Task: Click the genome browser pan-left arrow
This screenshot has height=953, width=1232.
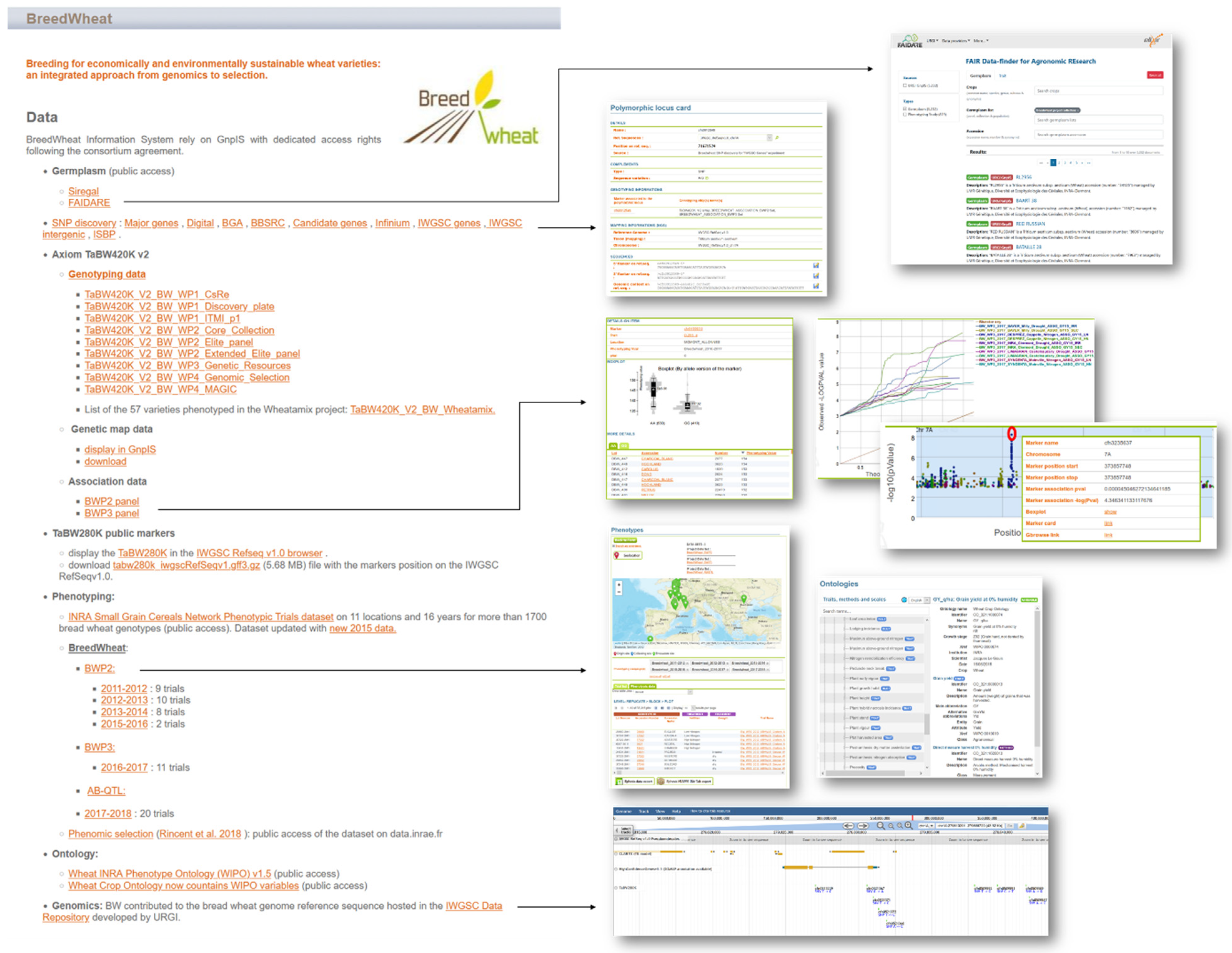Action: pyautogui.click(x=849, y=826)
